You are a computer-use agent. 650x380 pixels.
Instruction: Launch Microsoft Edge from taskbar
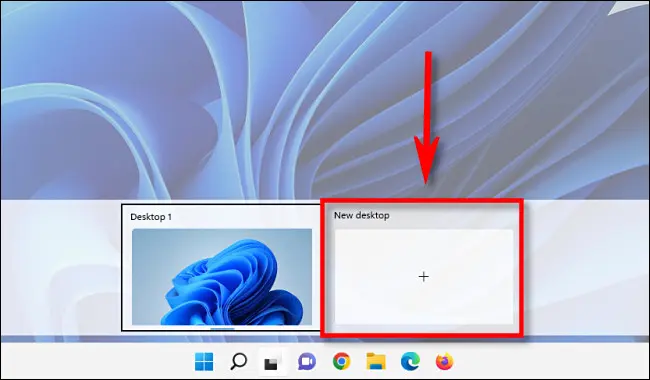click(x=410, y=361)
